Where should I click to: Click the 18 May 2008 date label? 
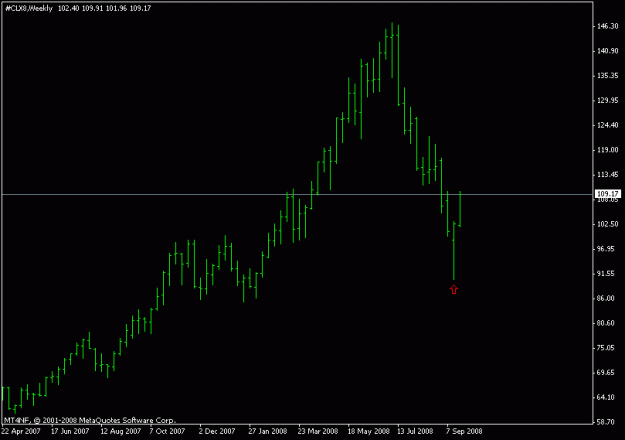368,431
